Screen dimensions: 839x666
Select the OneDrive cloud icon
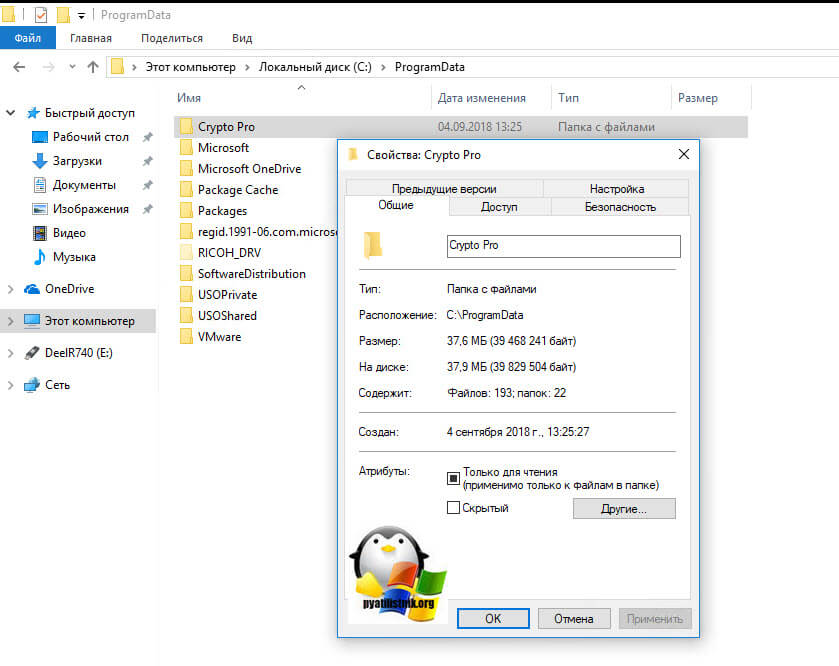coord(32,289)
